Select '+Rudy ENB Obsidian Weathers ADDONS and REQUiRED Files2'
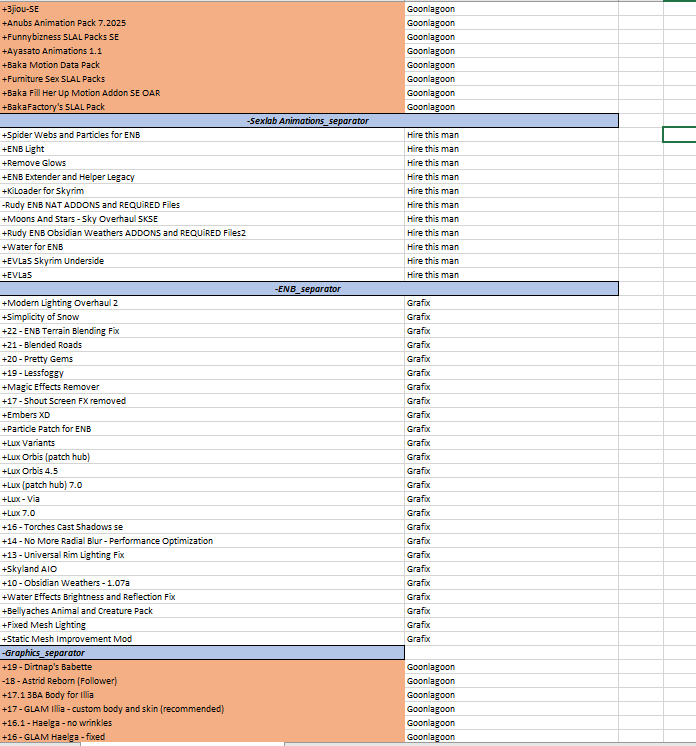Image resolution: width=696 pixels, height=746 pixels. coord(202,233)
